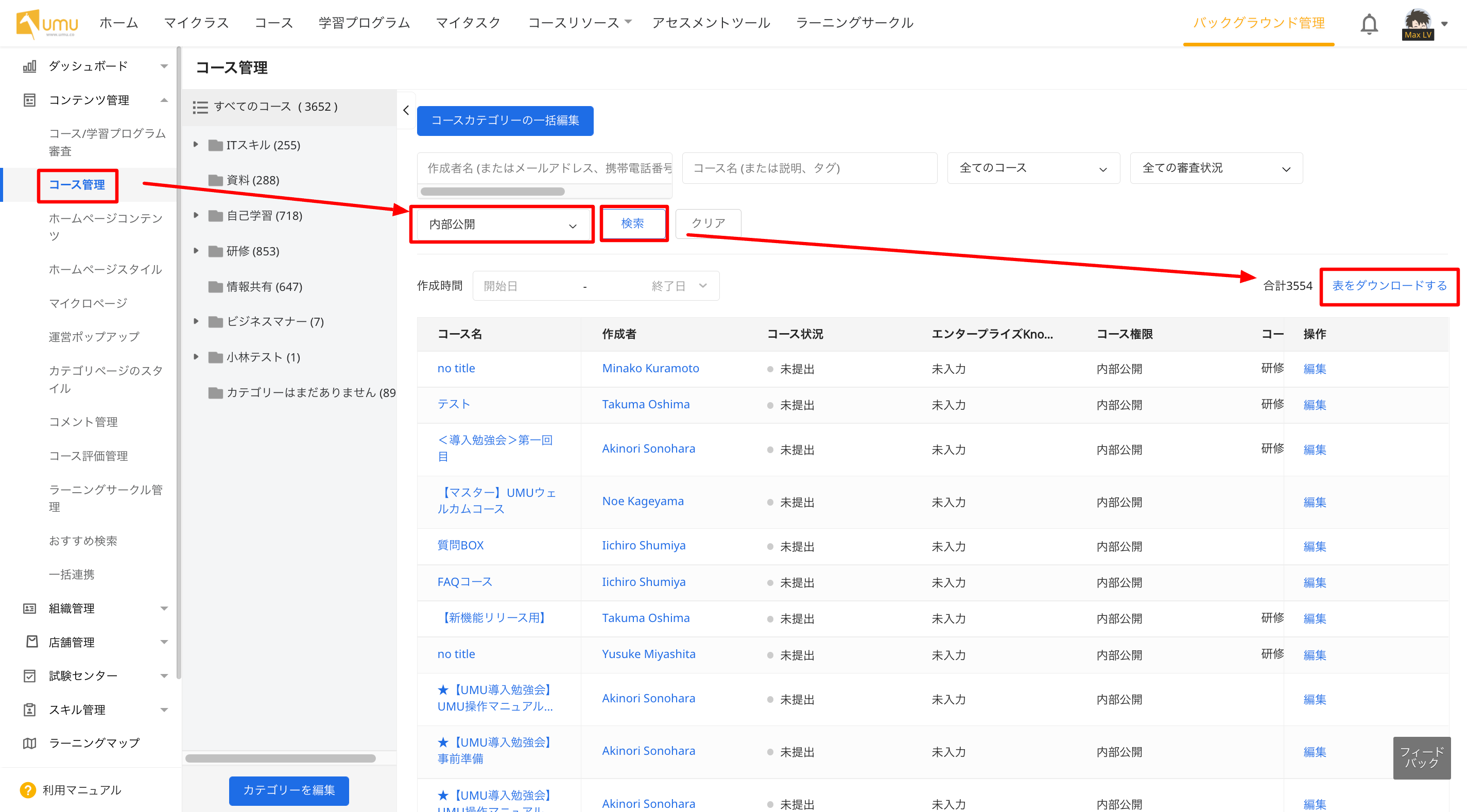
Task: Expand the ITスキル category folder
Action: point(196,145)
